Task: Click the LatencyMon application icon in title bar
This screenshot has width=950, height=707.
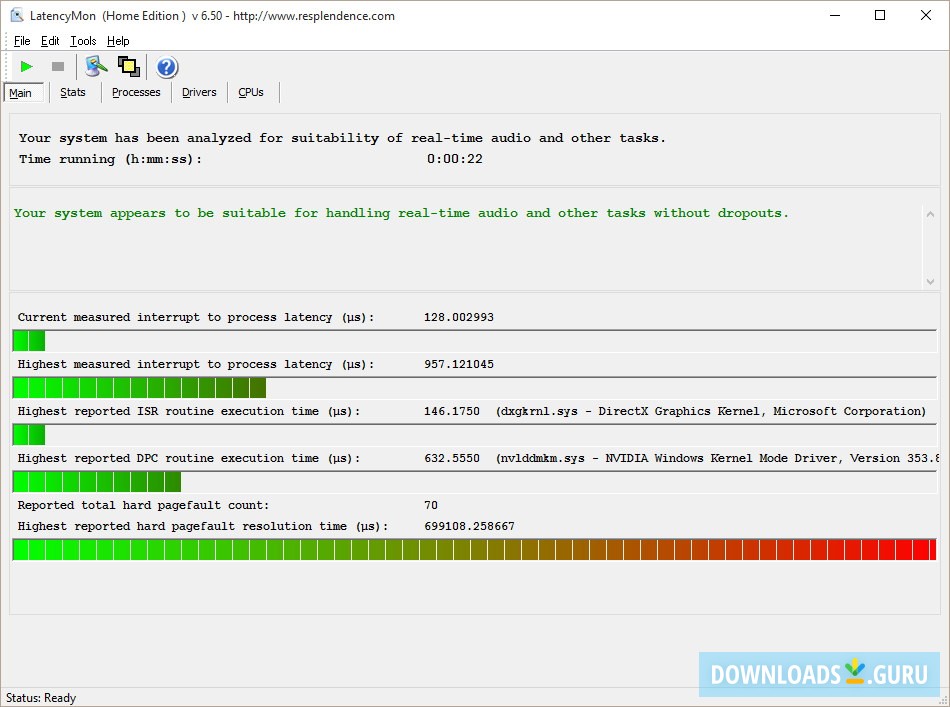Action: click(x=16, y=15)
